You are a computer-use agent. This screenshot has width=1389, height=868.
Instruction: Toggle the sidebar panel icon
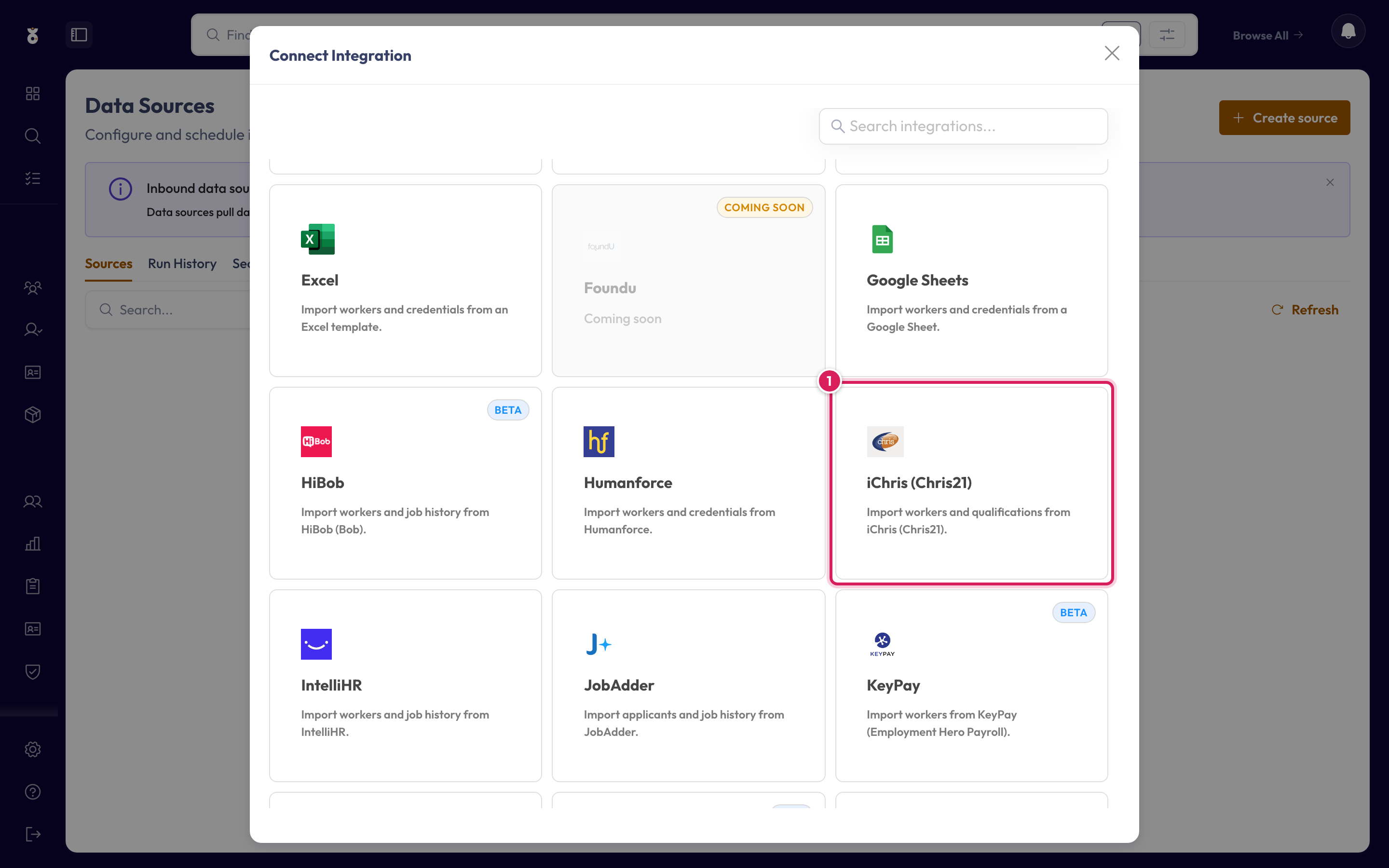point(79,35)
